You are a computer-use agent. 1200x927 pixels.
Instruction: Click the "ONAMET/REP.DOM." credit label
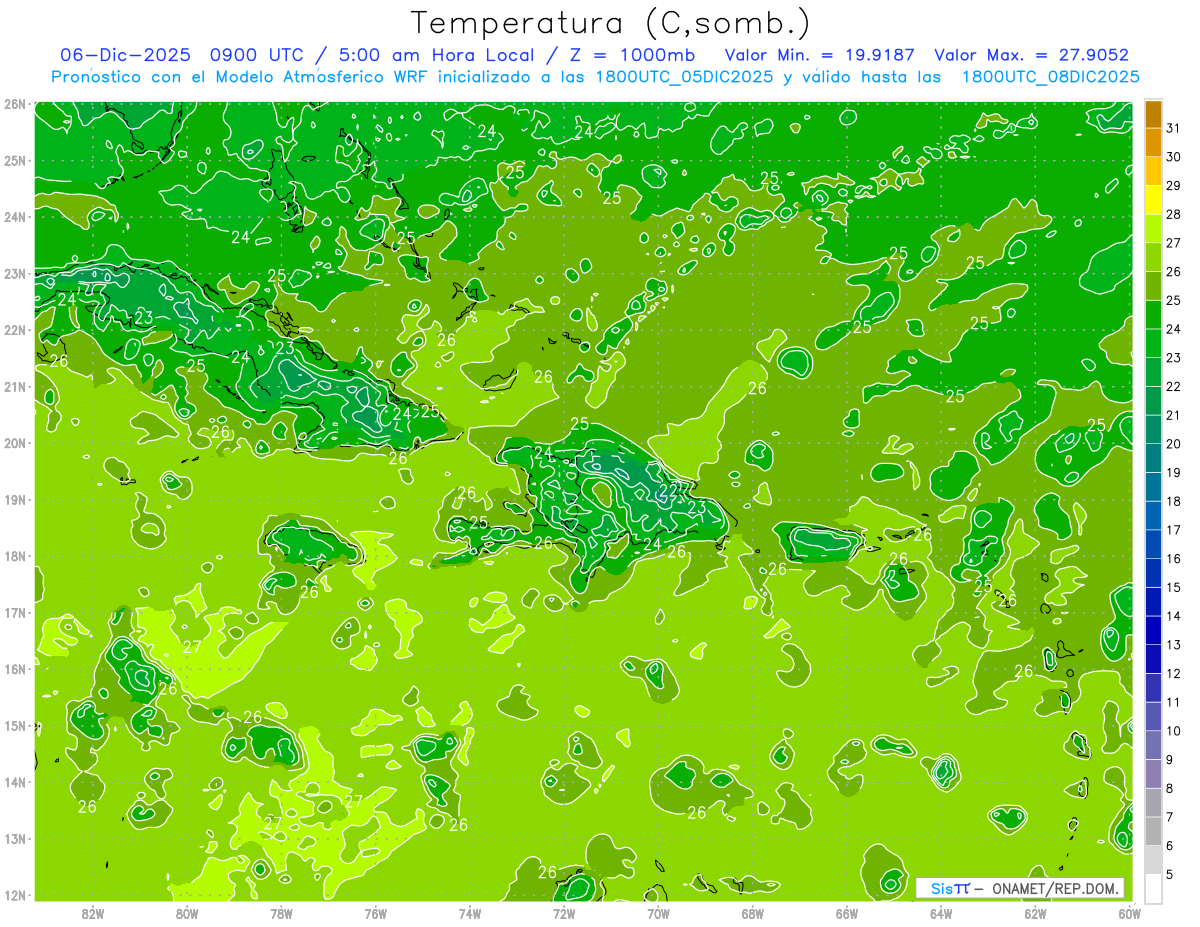pyautogui.click(x=1056, y=888)
